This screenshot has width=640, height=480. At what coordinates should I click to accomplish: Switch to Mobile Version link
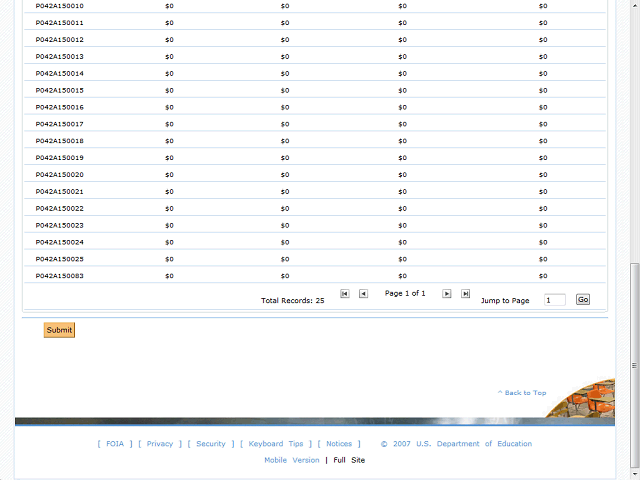pos(291,460)
